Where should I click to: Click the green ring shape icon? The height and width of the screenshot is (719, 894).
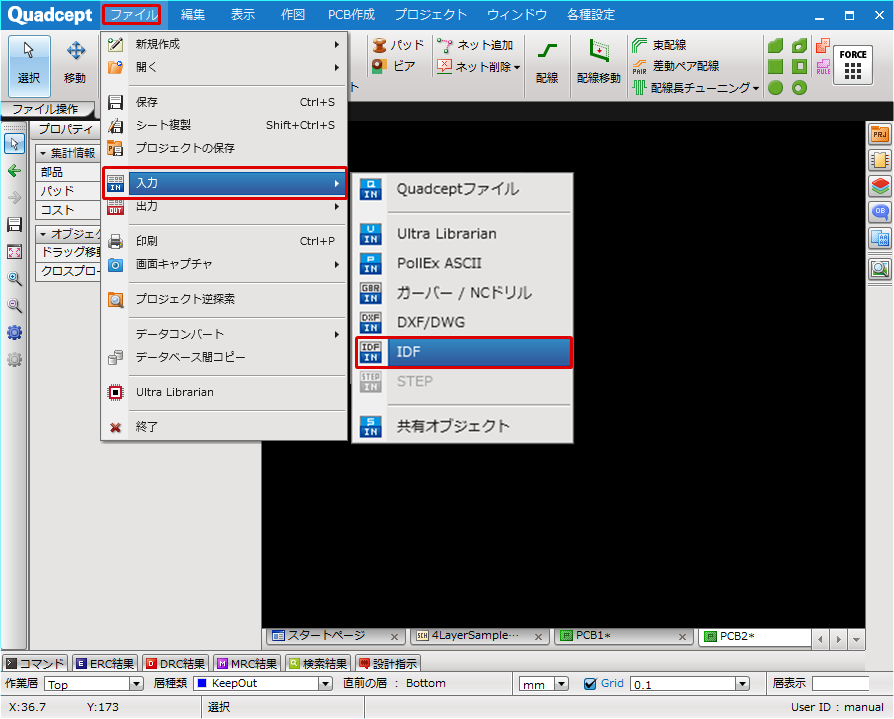click(x=799, y=88)
